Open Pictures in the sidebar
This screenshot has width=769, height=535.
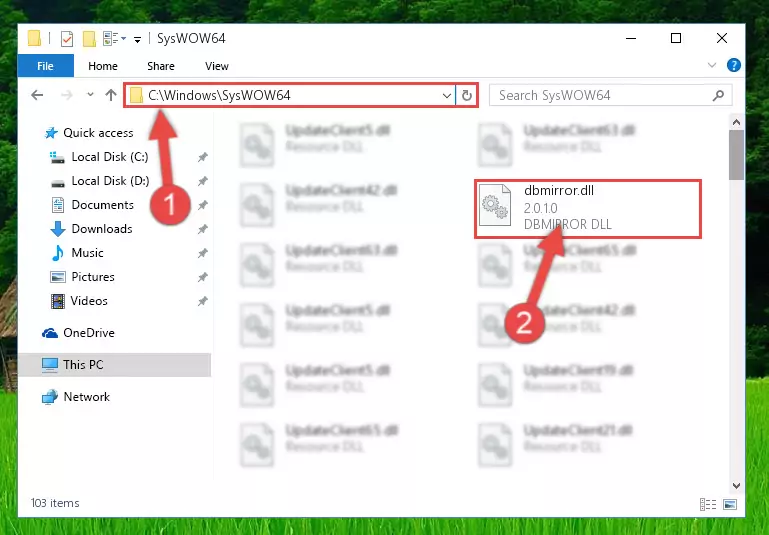93,277
